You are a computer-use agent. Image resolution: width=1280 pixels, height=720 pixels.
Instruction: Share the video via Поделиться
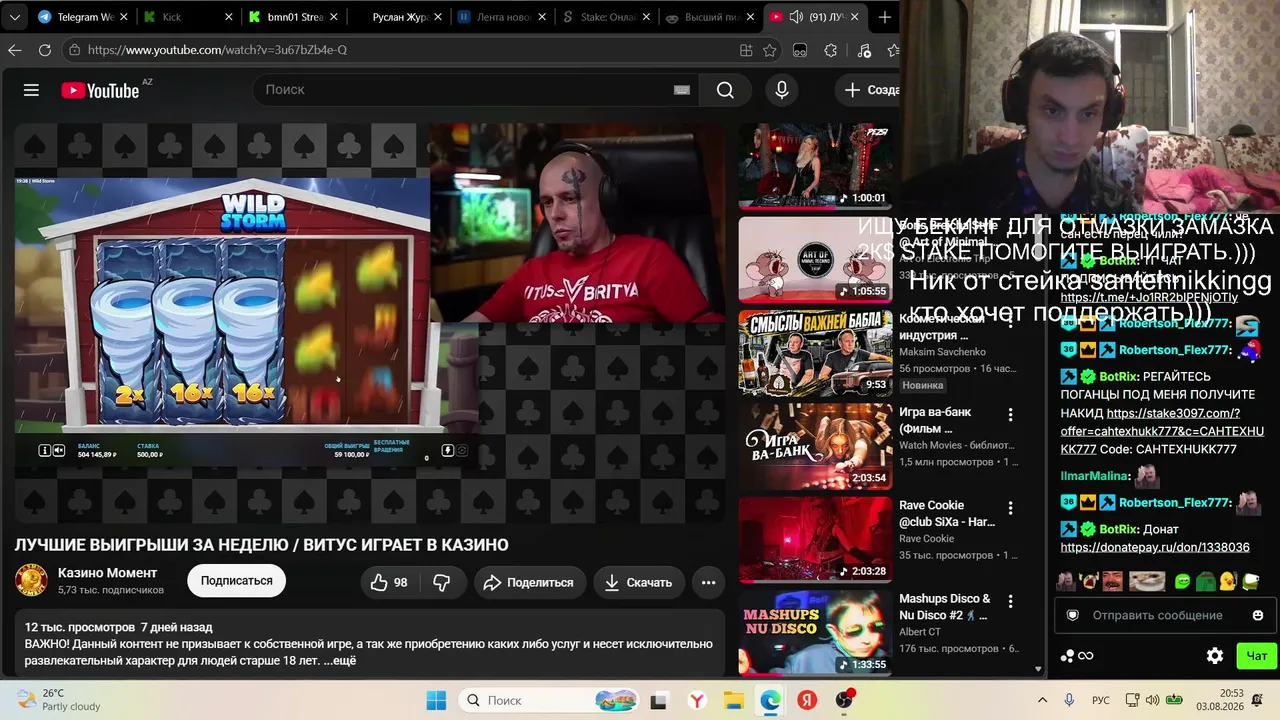pos(529,582)
